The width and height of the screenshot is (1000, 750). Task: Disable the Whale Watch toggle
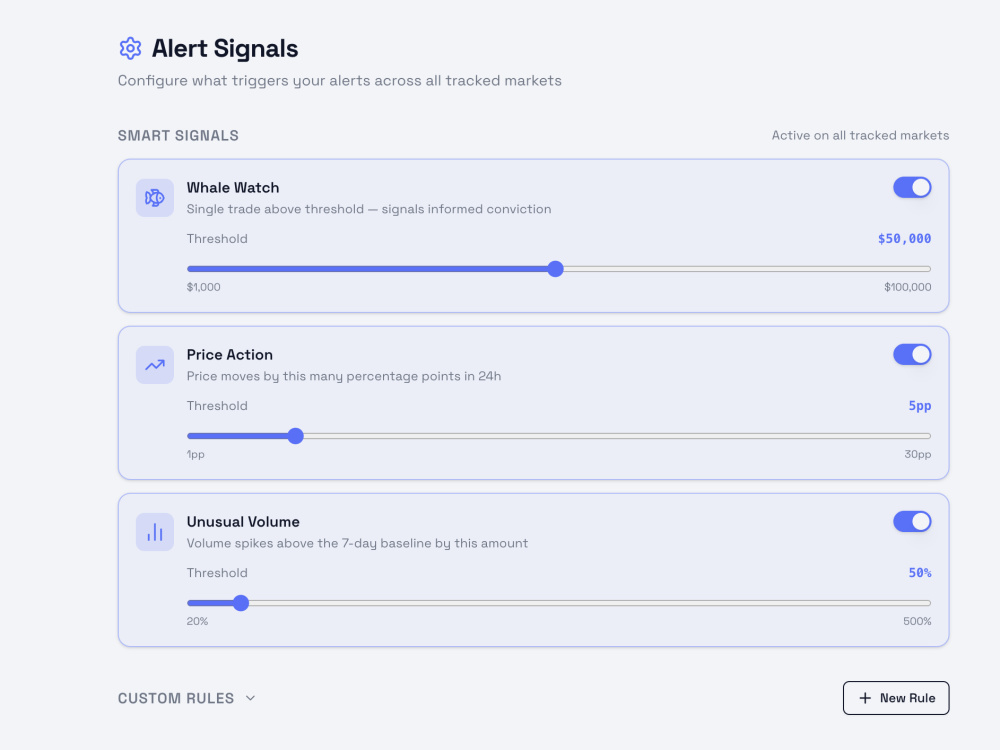(912, 188)
